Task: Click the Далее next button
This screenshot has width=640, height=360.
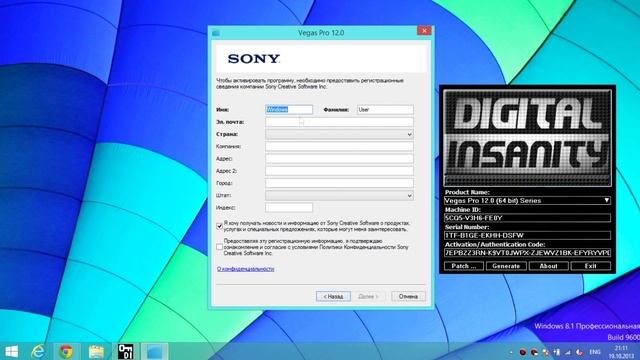Action: click(x=368, y=296)
